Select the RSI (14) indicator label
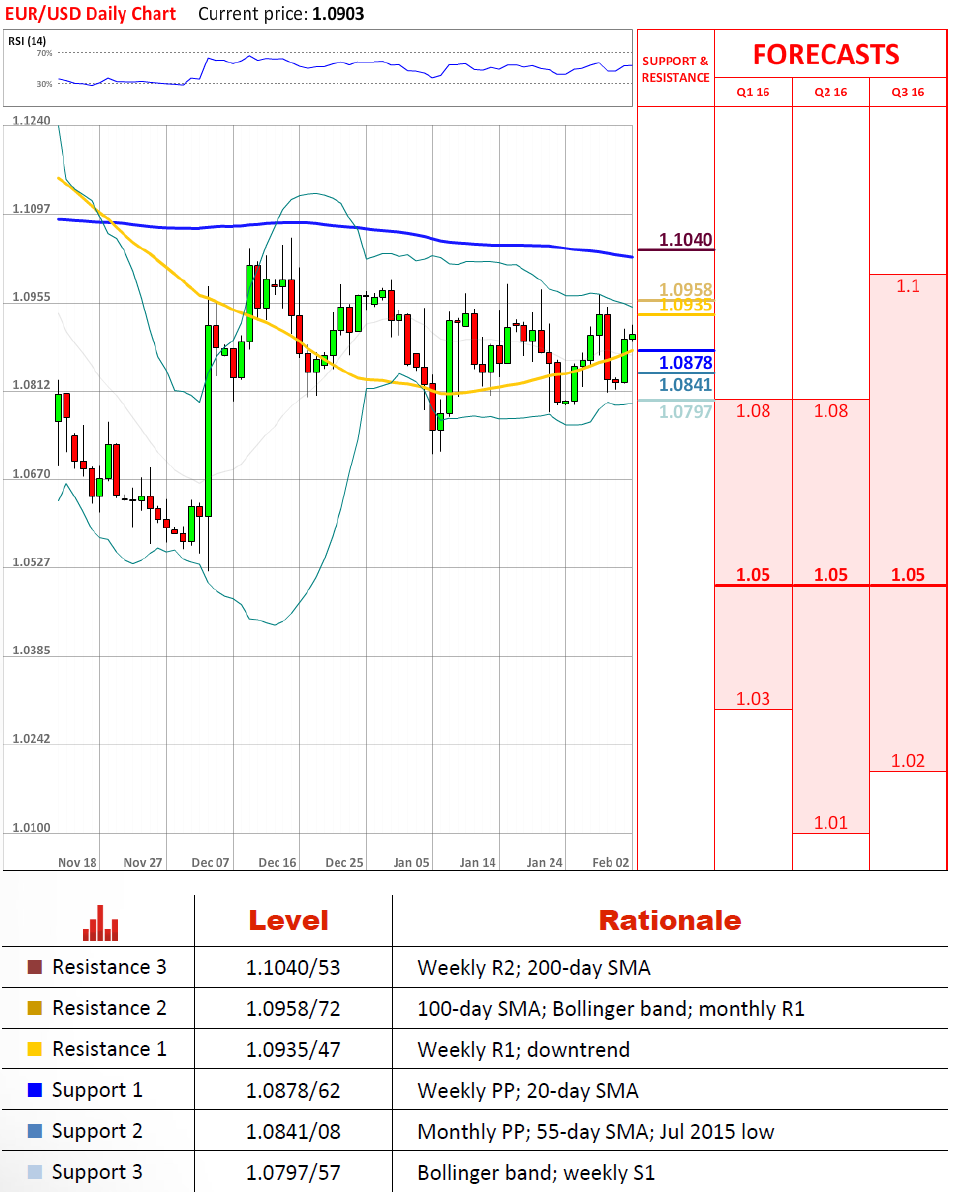The image size is (954, 1192). click(x=27, y=41)
